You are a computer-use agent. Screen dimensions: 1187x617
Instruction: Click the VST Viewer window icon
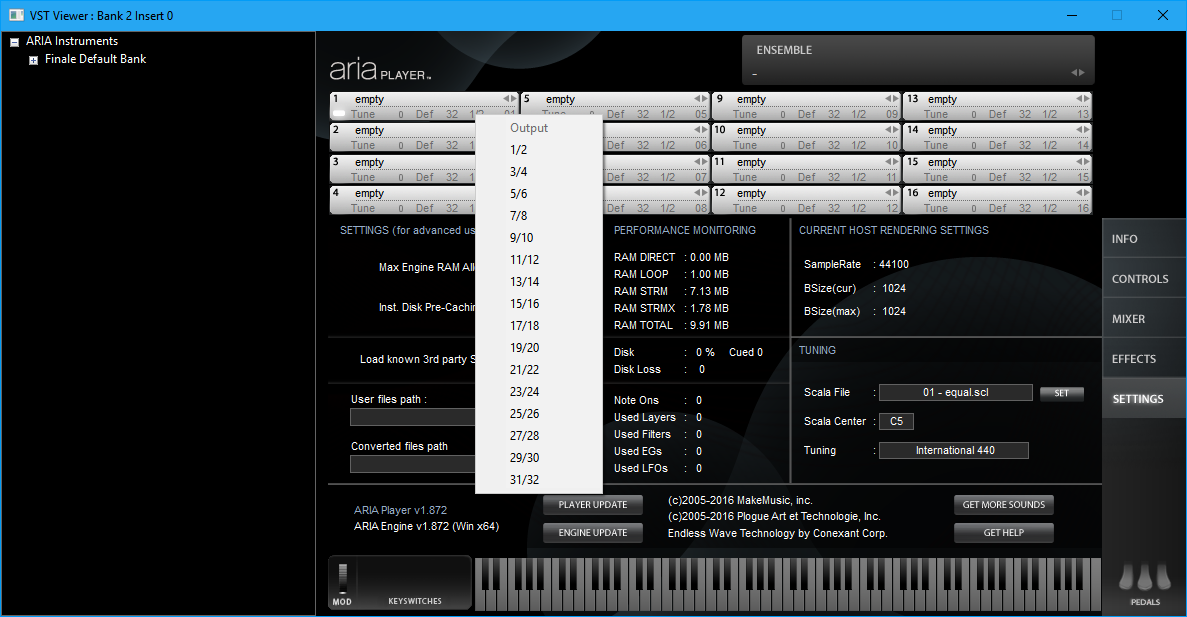[17, 15]
